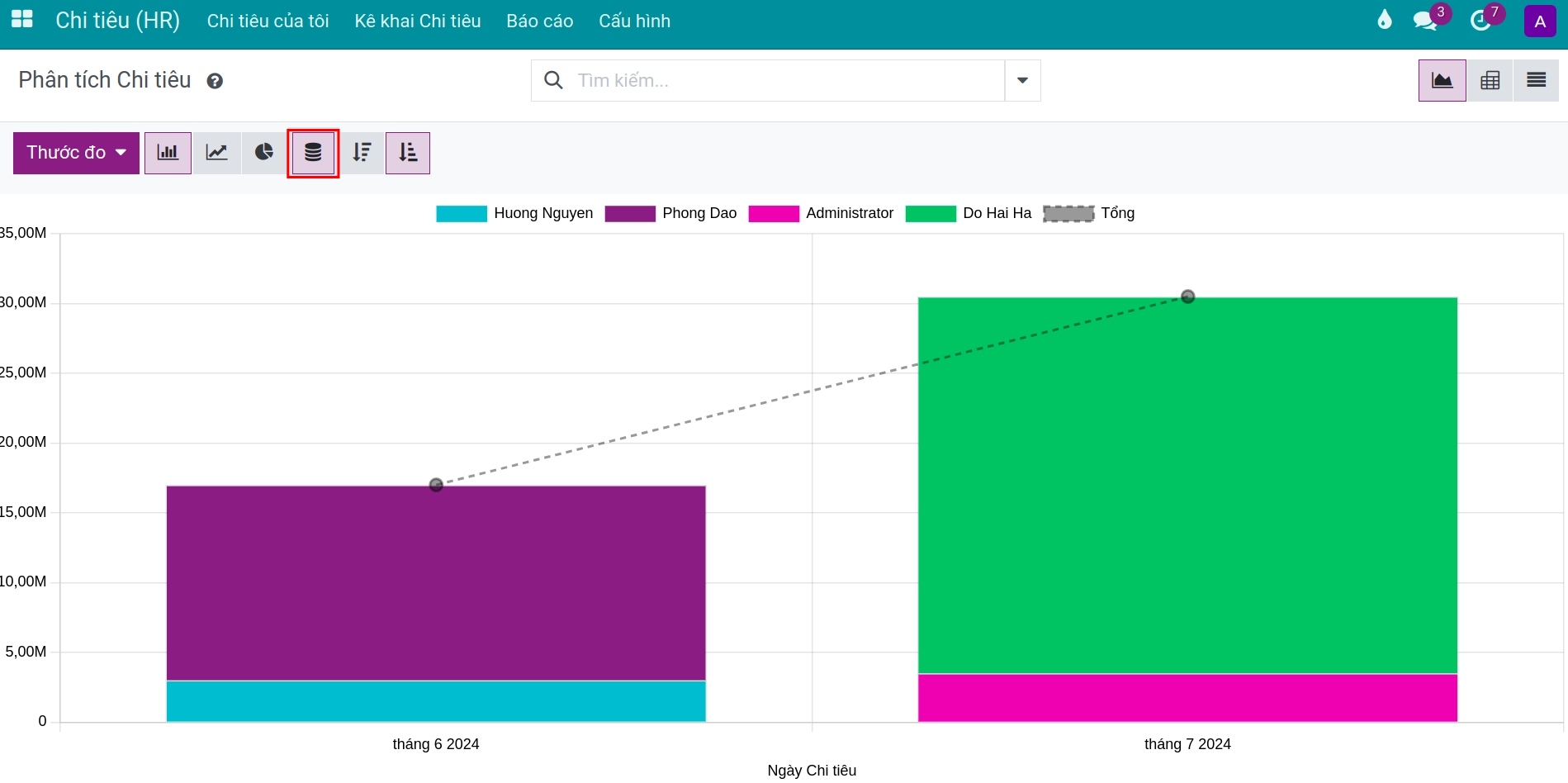
Task: Switch to line chart mode
Action: coord(216,153)
